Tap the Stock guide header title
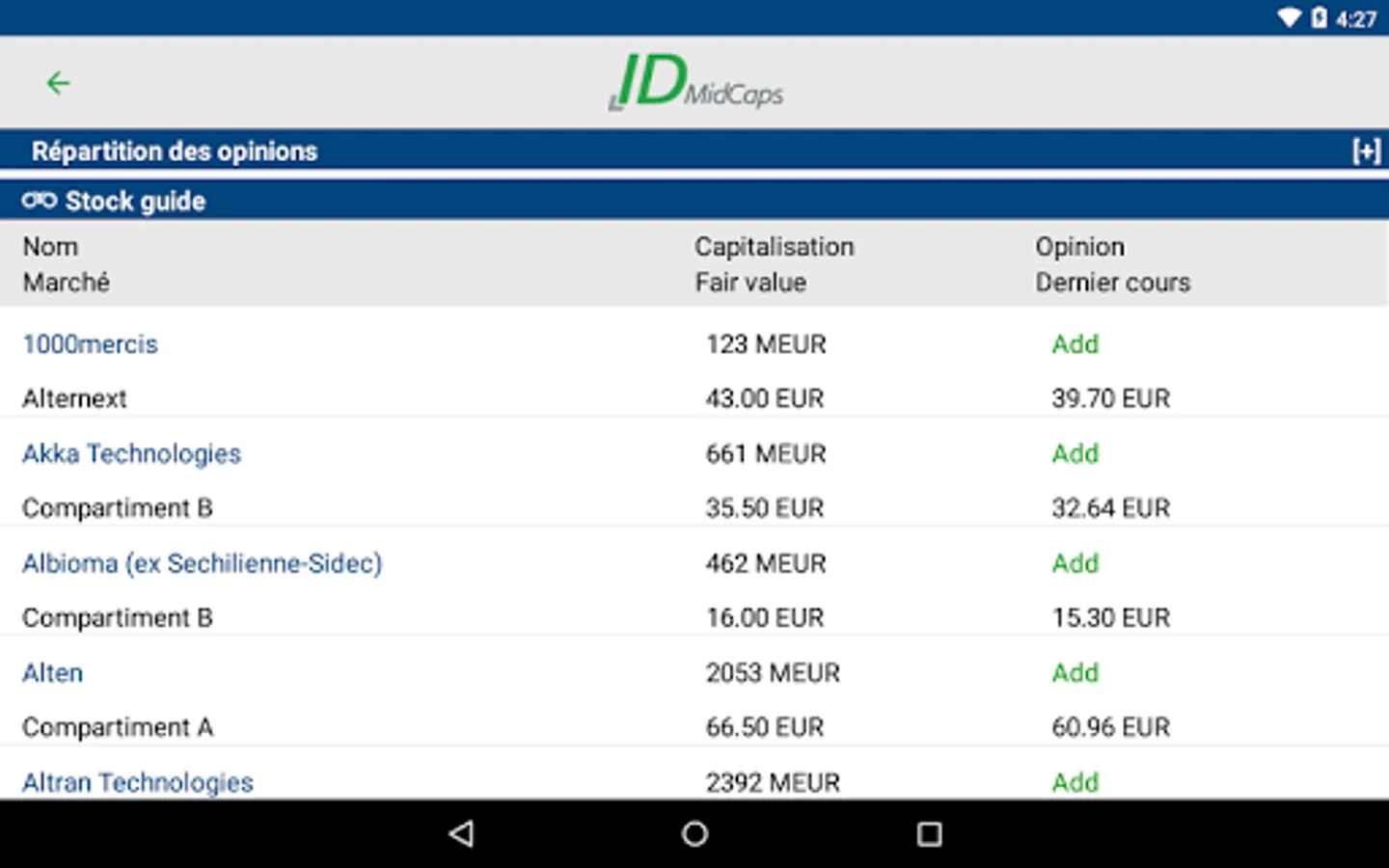The image size is (1389, 868). pos(135,202)
